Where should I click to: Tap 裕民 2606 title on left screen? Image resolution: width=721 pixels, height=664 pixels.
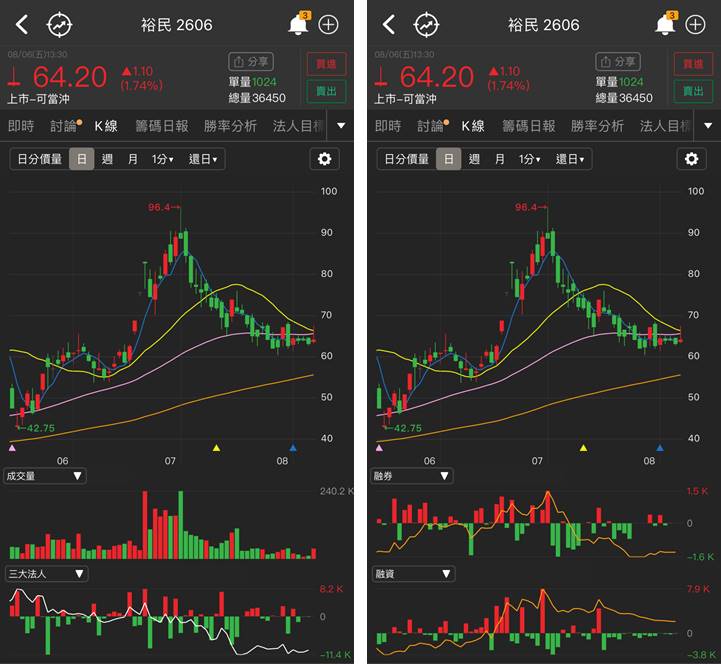click(x=177, y=25)
